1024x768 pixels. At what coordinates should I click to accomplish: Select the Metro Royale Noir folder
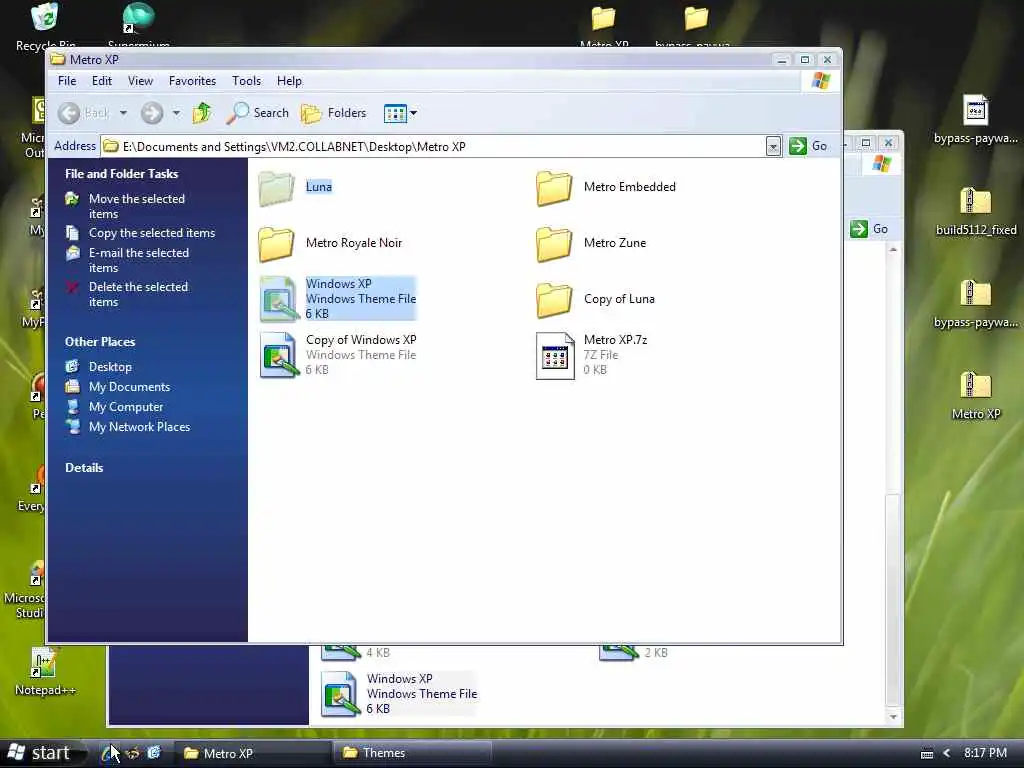330,244
